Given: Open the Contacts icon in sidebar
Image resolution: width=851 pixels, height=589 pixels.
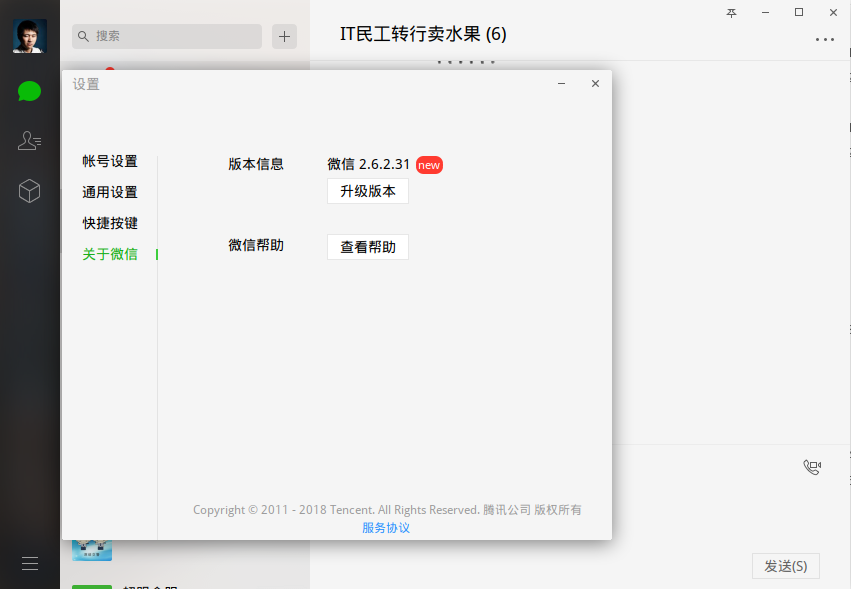Looking at the screenshot, I should point(29,141).
